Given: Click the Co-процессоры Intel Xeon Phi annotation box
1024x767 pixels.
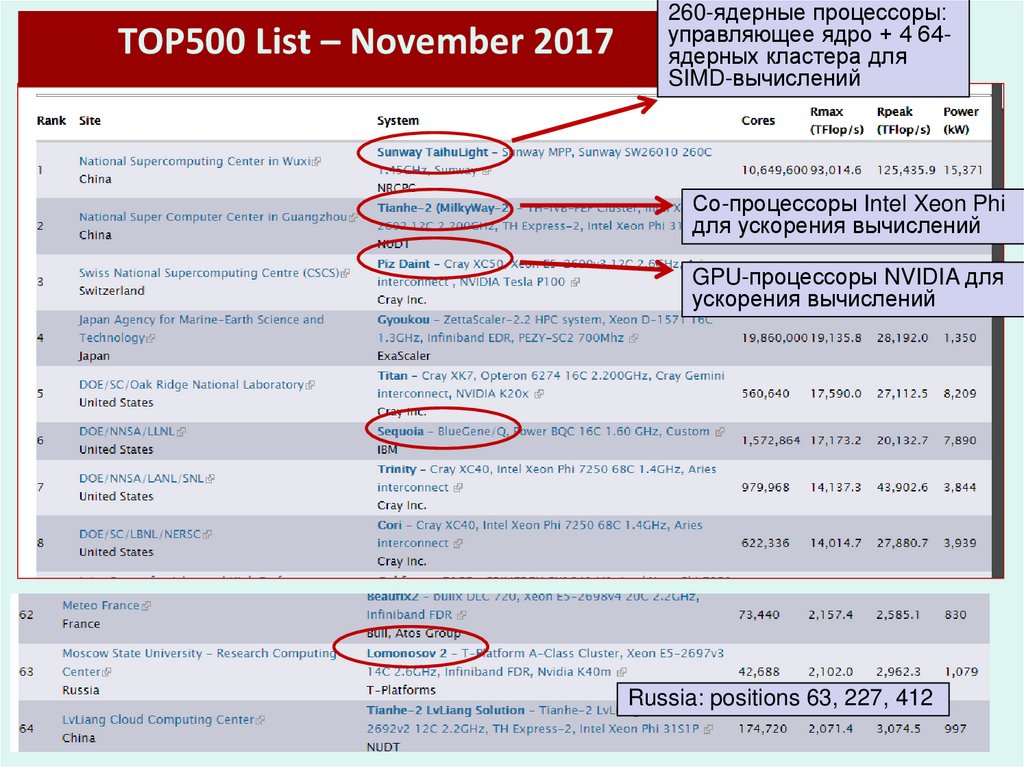Looking at the screenshot, I should pos(851,216).
